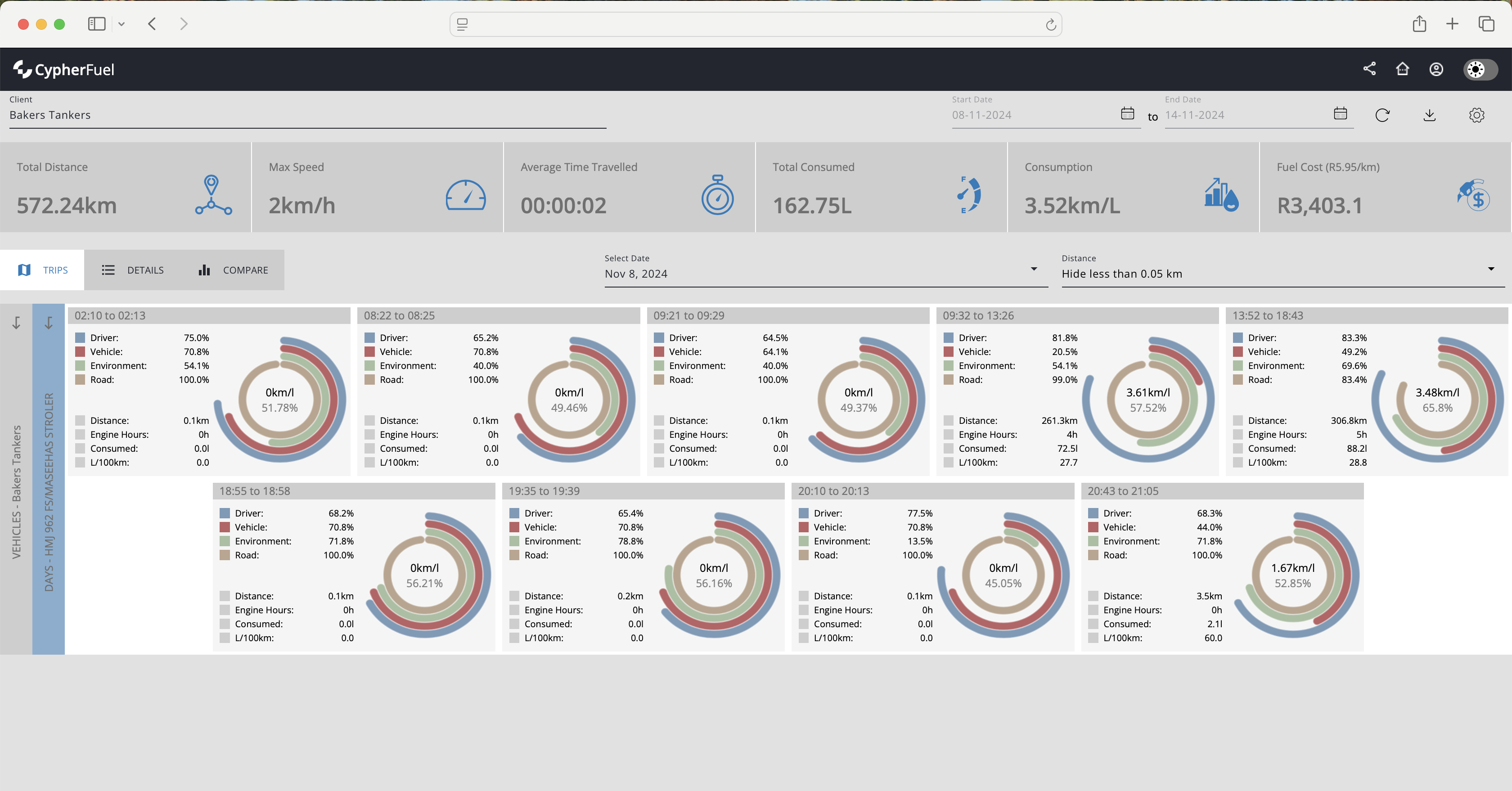
Task: Click the browser address bar
Action: tap(756, 24)
